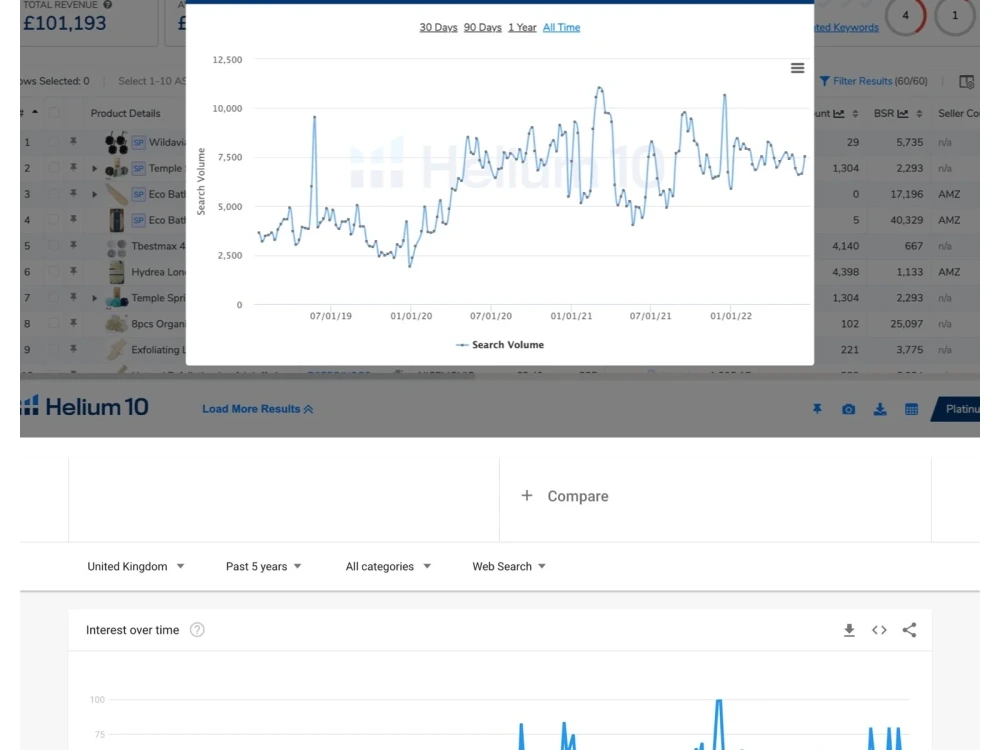Screen dimensions: 1000x750
Task: Click the BSR chart icon in header
Action: [x=902, y=114]
